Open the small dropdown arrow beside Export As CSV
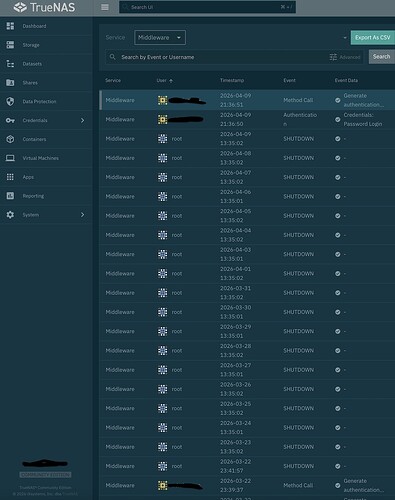This screenshot has height=500, width=395. pyautogui.click(x=345, y=38)
